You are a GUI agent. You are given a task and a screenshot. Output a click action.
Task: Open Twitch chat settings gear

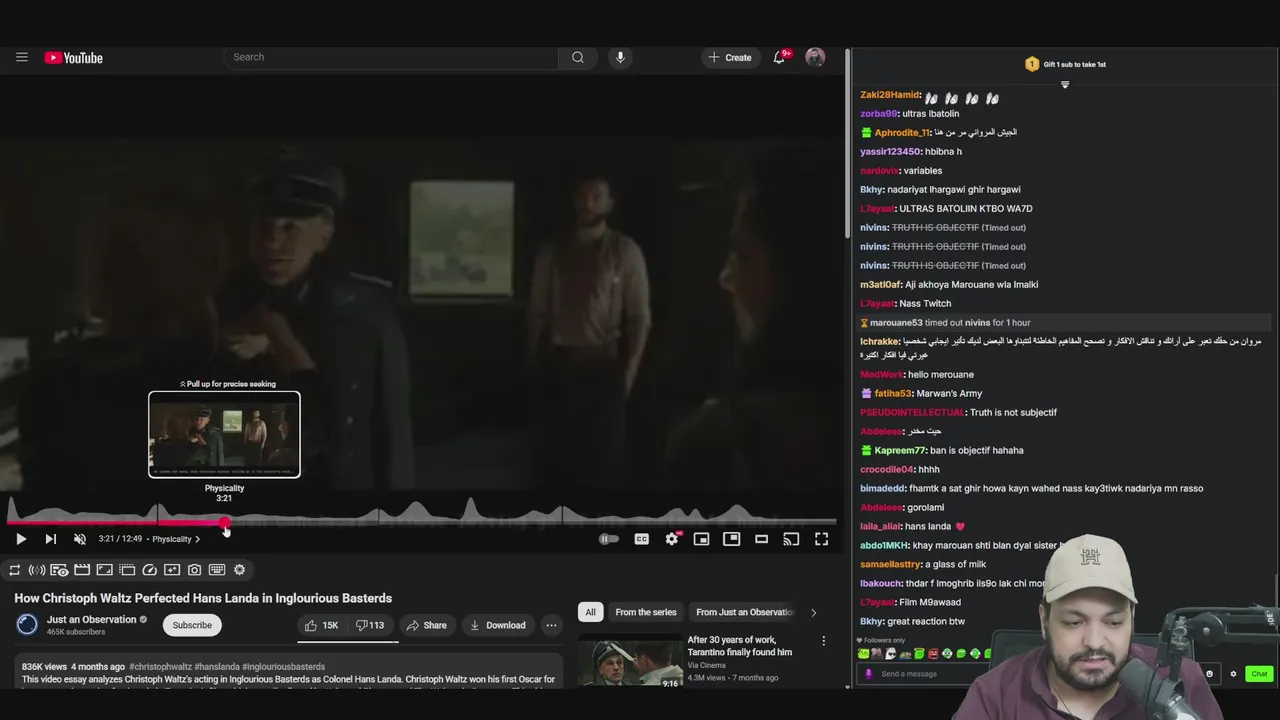[x=1233, y=674]
